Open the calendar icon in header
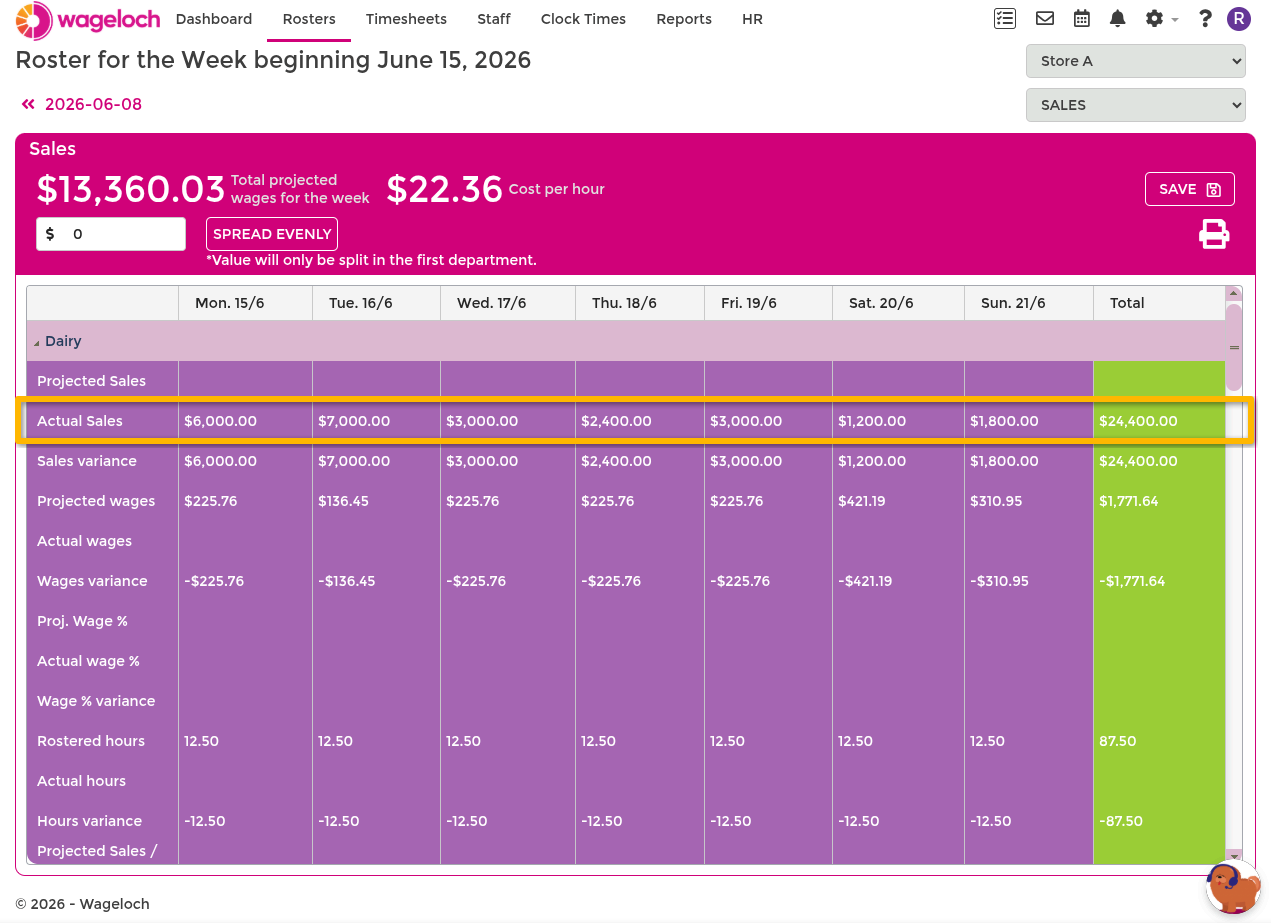 click(1082, 19)
